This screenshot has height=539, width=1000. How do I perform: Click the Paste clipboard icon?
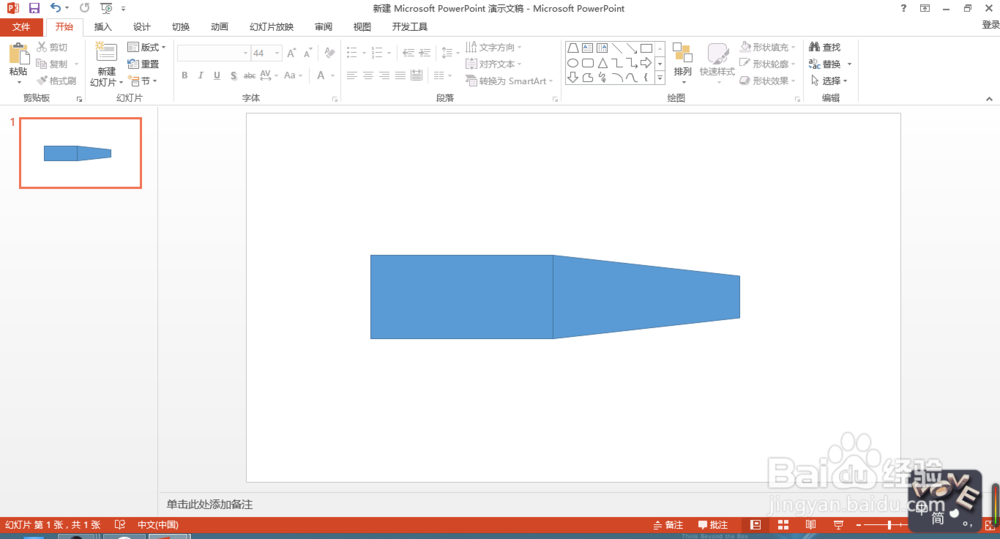(18, 55)
